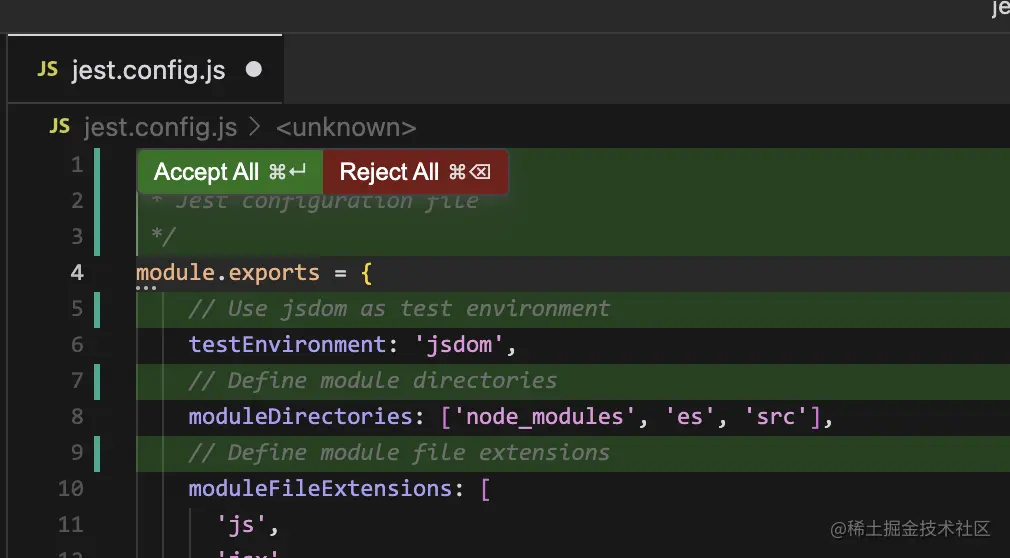
Task: Click the breadcrumb chevron after jest.config.js
Action: (x=255, y=127)
